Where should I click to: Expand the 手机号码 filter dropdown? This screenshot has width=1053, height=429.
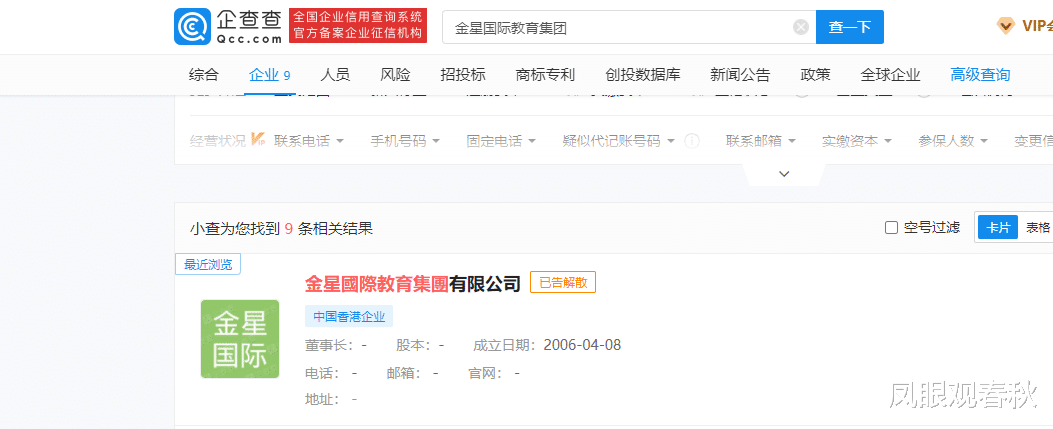click(x=405, y=141)
